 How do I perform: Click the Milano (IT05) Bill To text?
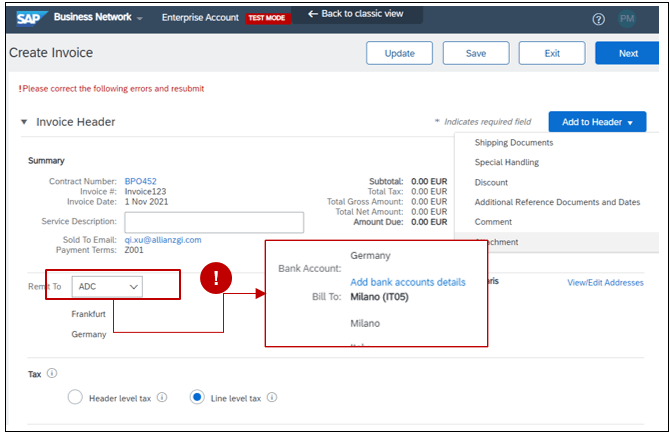point(379,296)
